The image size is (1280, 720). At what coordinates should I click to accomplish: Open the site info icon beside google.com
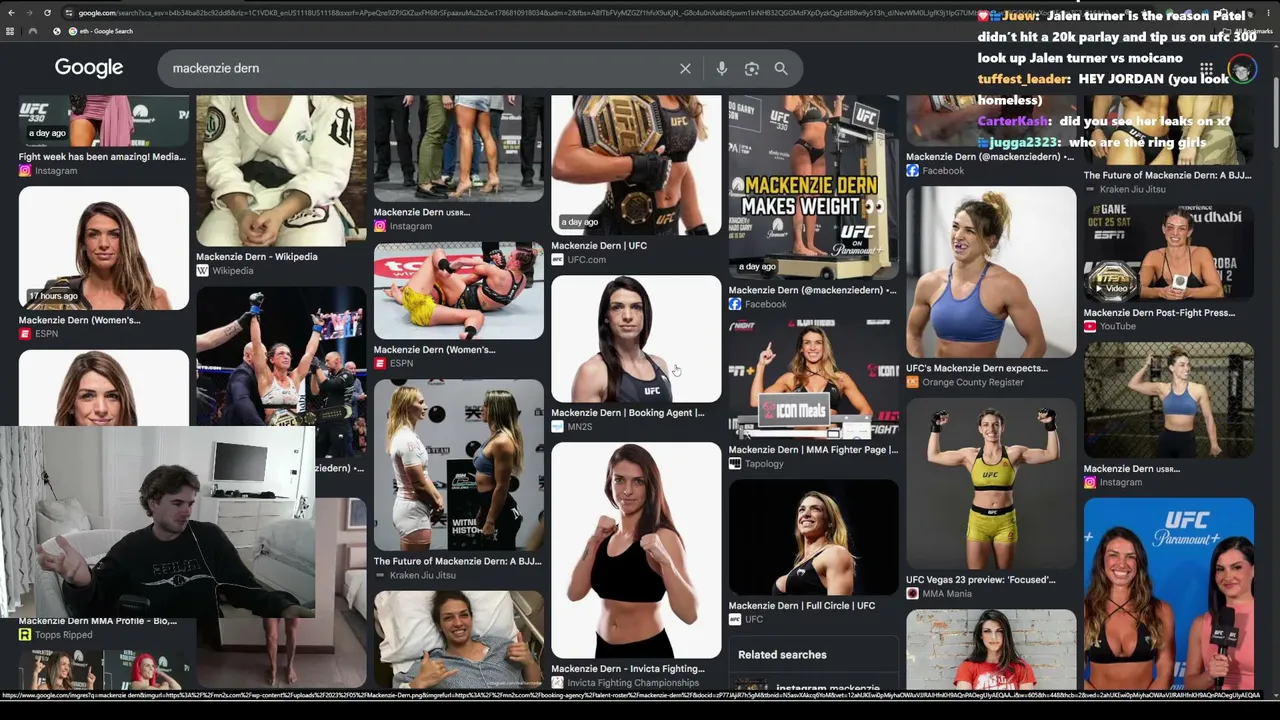69,13
